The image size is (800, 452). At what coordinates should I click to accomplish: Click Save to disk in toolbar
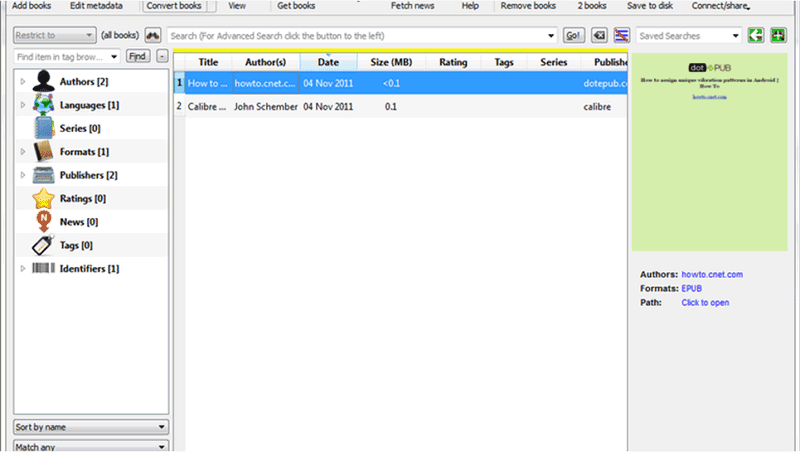tap(649, 6)
